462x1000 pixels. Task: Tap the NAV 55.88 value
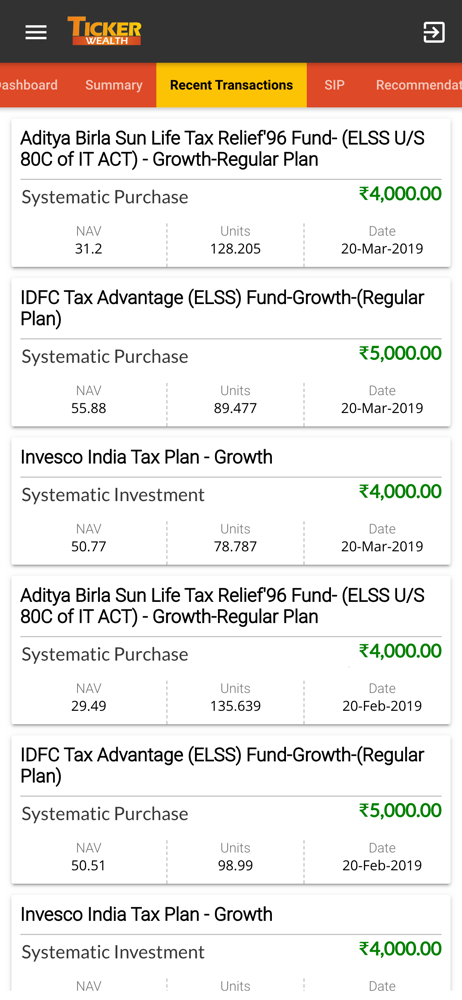pos(89,408)
